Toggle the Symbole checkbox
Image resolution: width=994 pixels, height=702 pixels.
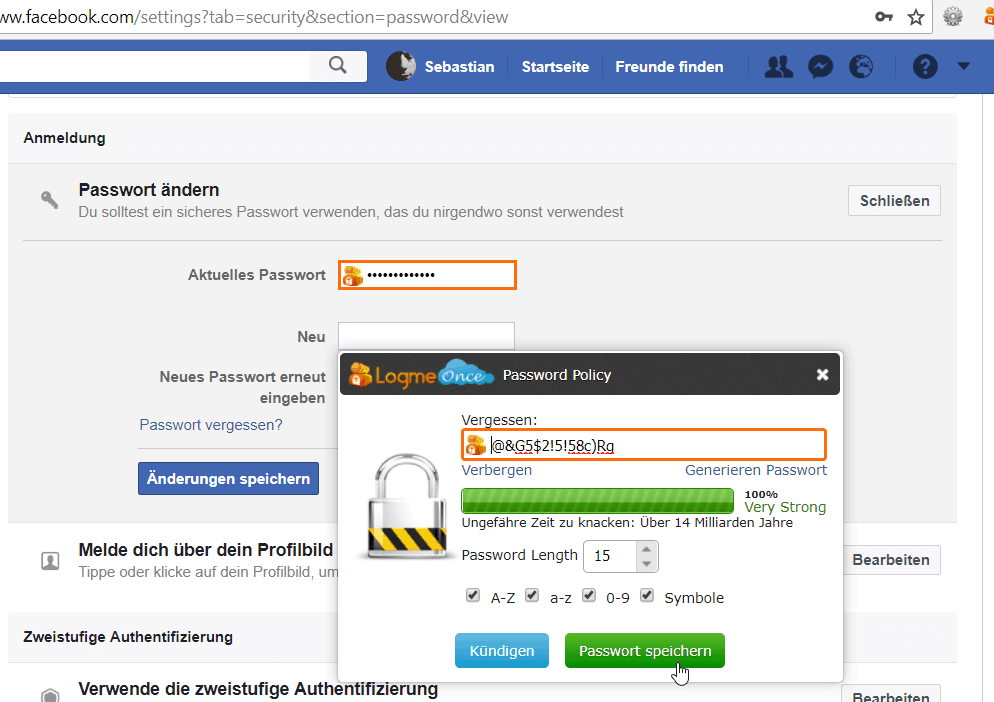[647, 595]
